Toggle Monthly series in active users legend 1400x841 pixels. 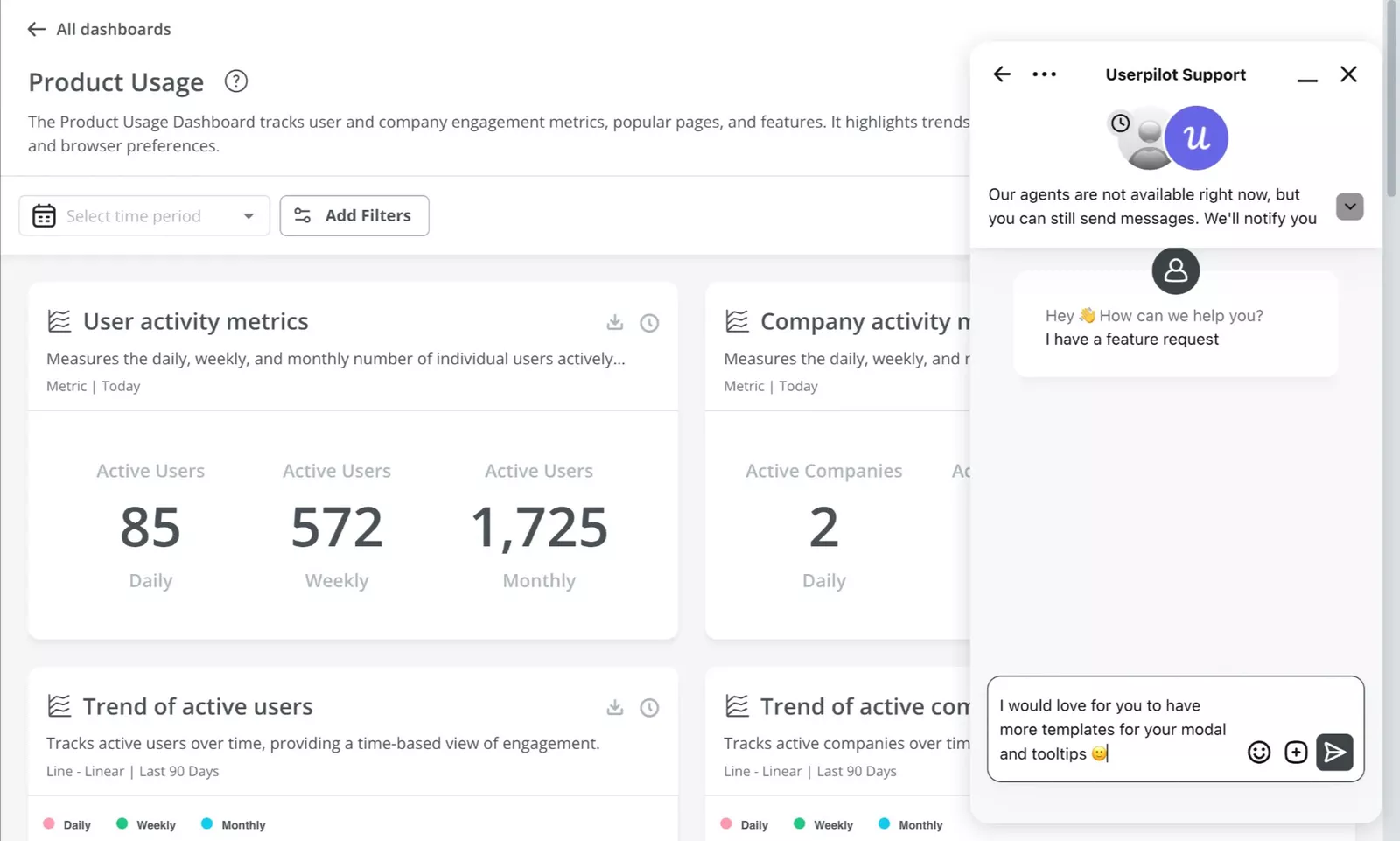point(233,824)
